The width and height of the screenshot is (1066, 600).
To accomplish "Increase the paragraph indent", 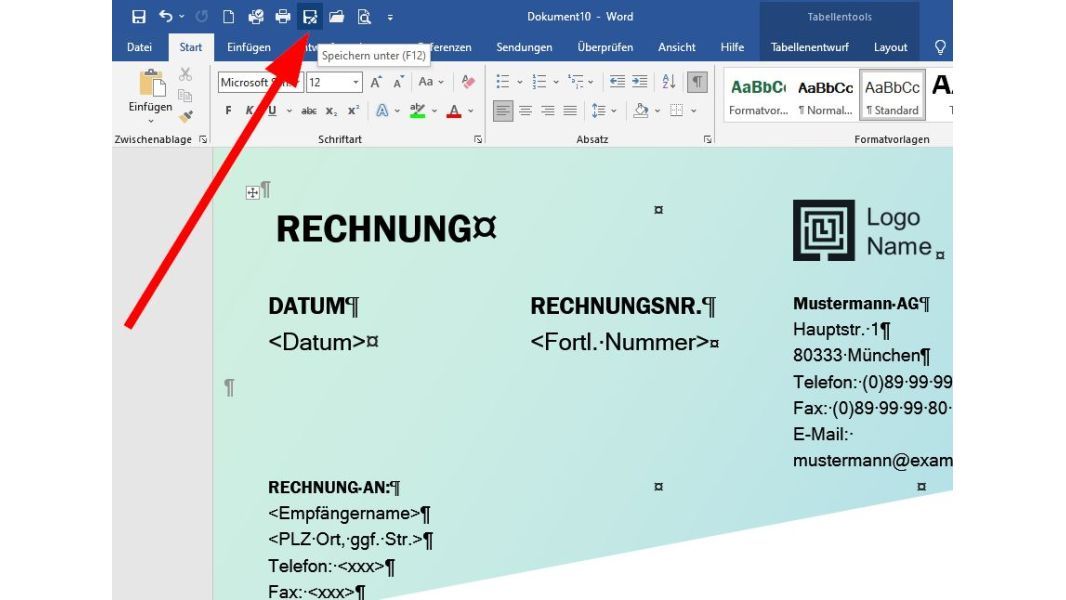I will [639, 82].
